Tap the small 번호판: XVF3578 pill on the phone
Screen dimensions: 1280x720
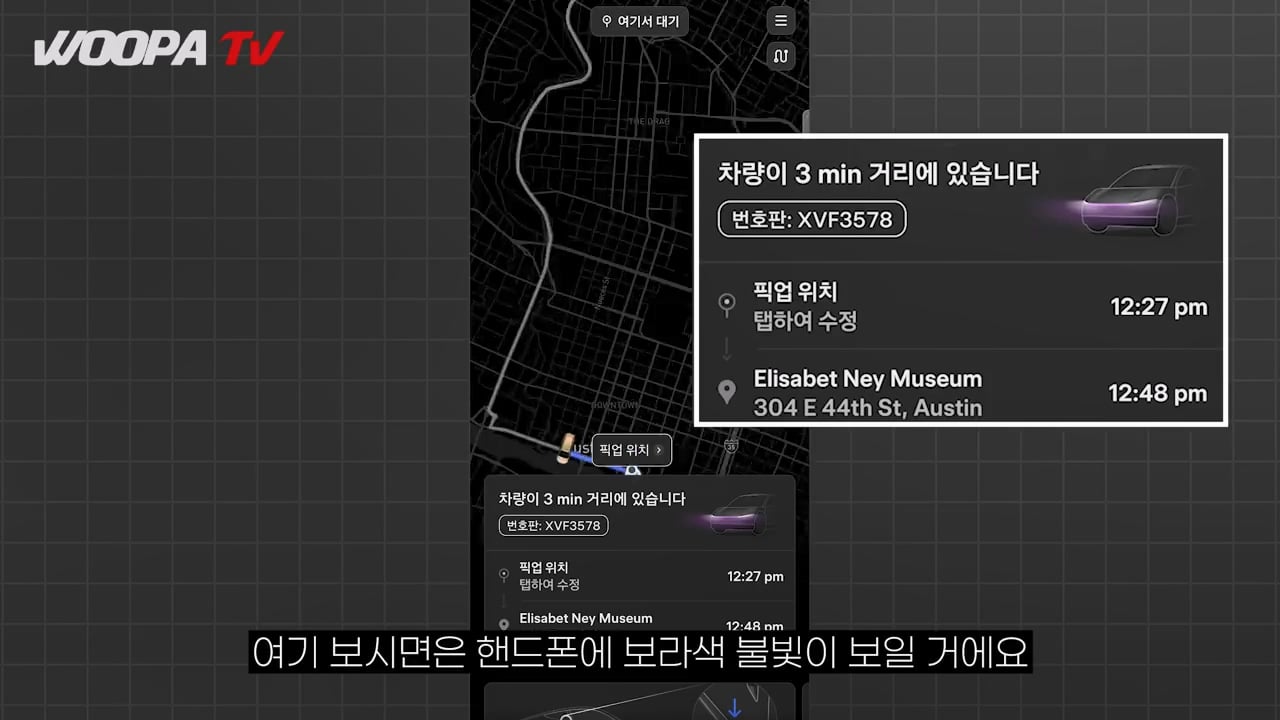pos(553,525)
